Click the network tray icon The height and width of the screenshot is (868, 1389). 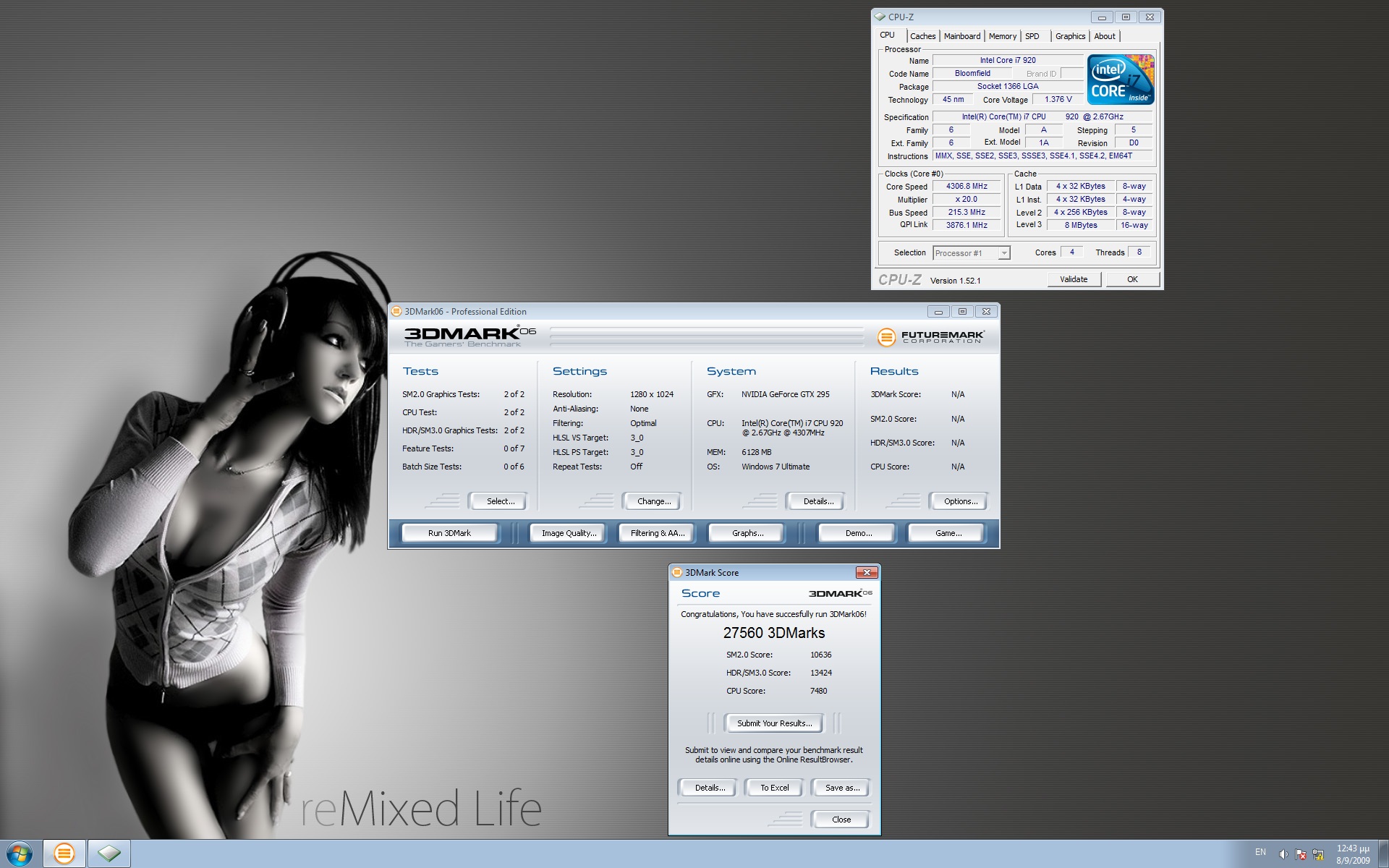coord(1318,854)
